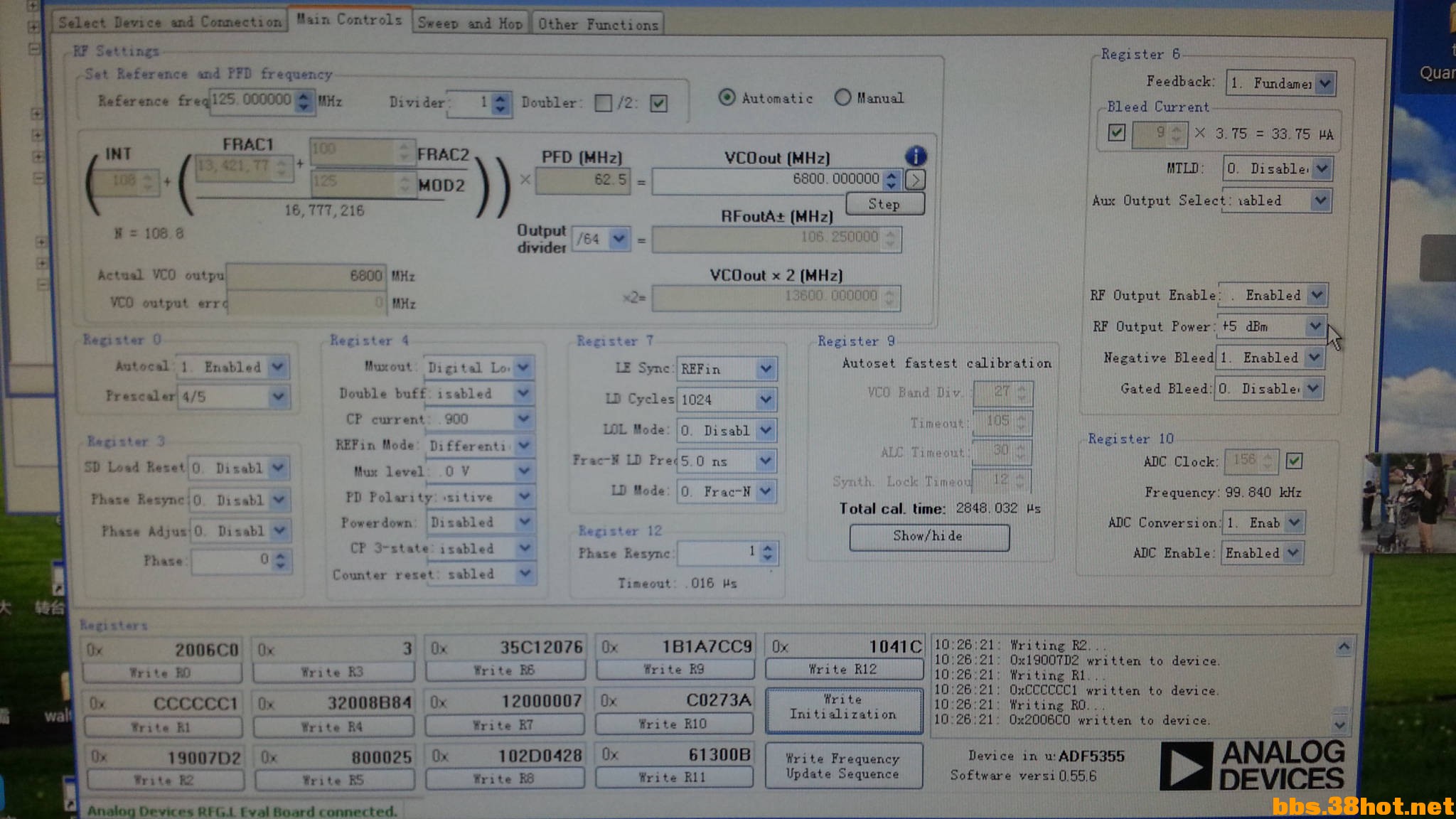Open the Other Functions tab

tap(598, 24)
